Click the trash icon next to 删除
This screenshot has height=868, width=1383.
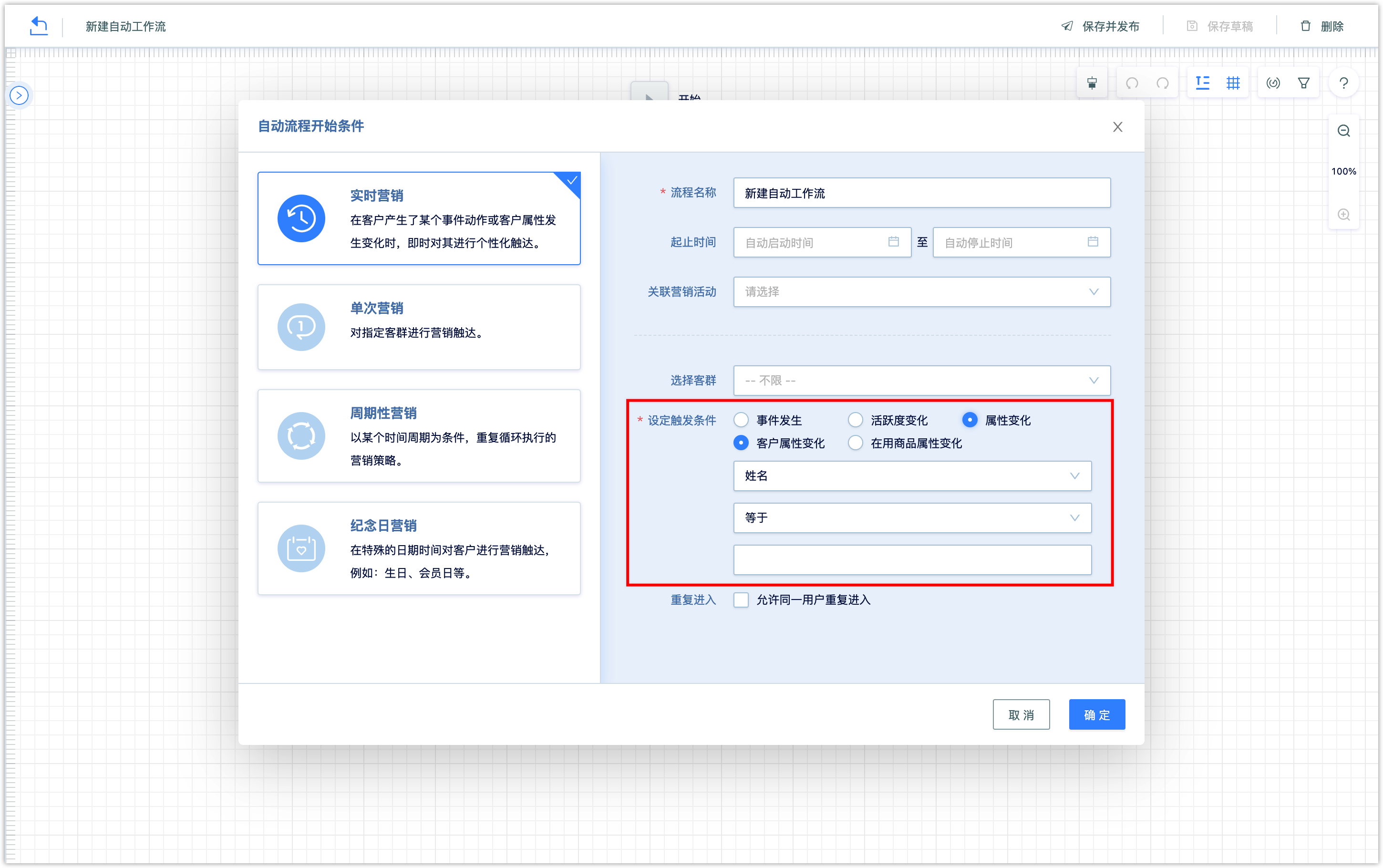pyautogui.click(x=1306, y=26)
